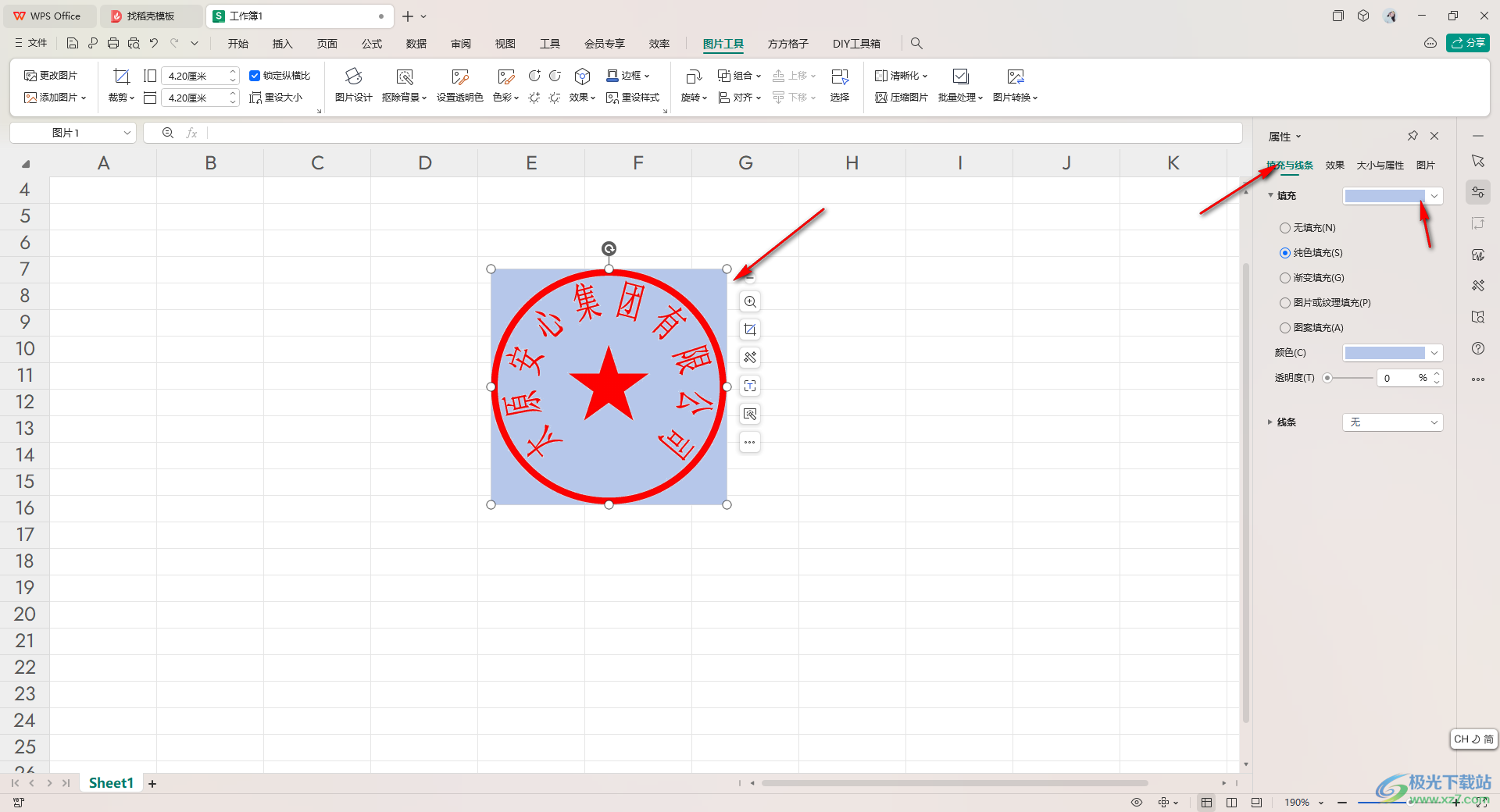Image resolution: width=1500 pixels, height=812 pixels.
Task: Click the Share (分享) button
Action: point(1468,43)
